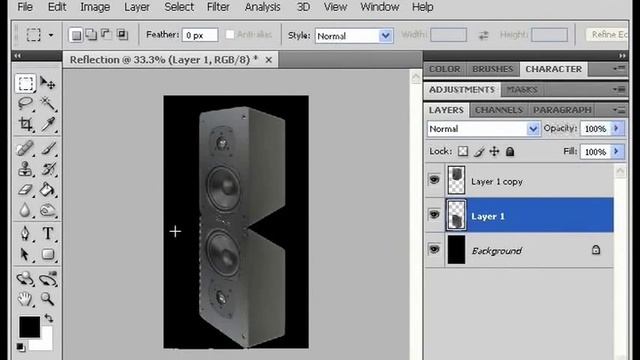Click the Feather input field
640x360 pixels.
[x=200, y=35]
